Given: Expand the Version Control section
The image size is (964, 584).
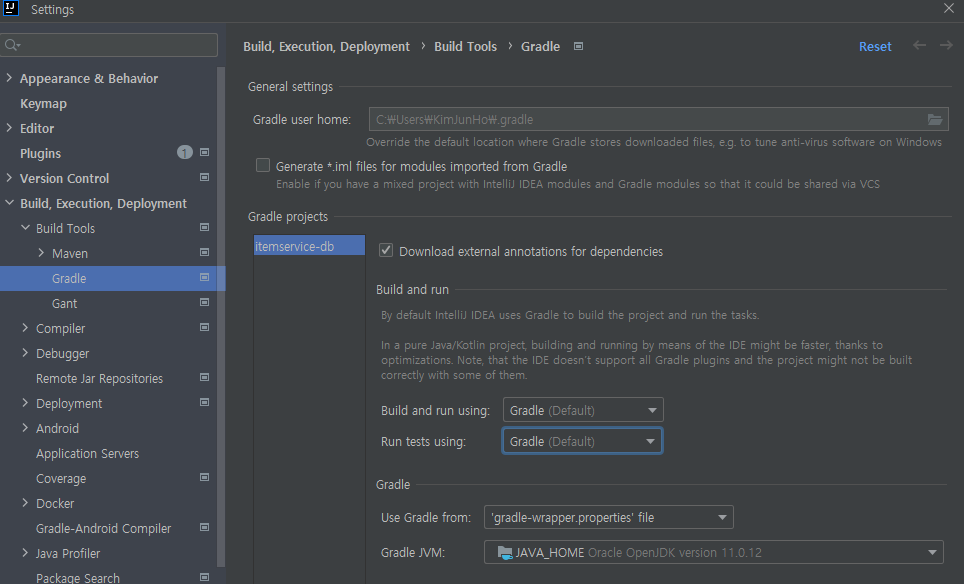Looking at the screenshot, I should pos(9,177).
